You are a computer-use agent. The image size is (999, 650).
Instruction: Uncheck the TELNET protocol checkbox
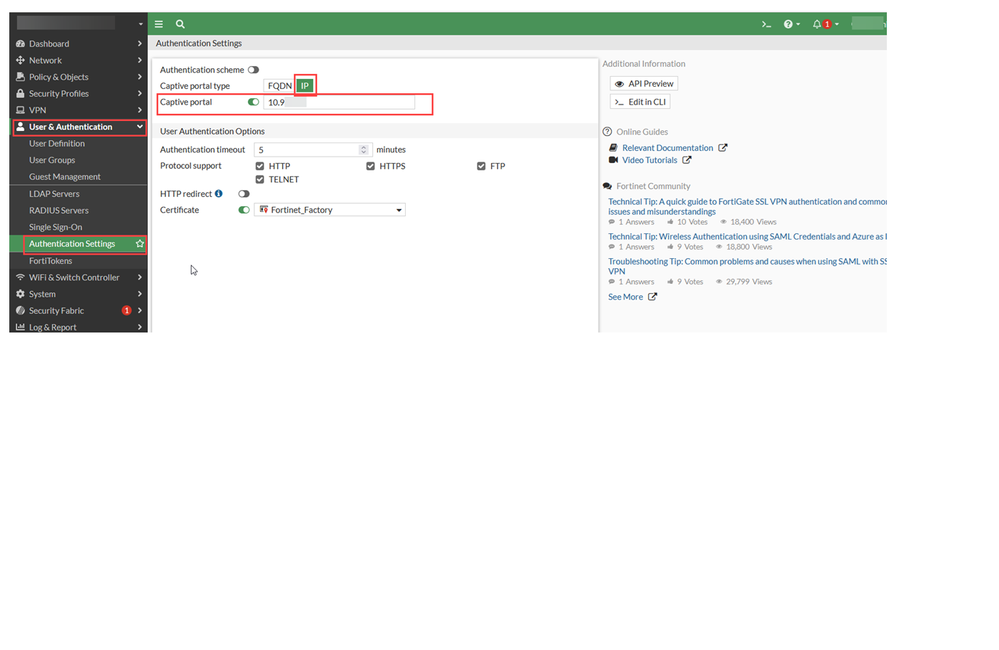click(260, 180)
